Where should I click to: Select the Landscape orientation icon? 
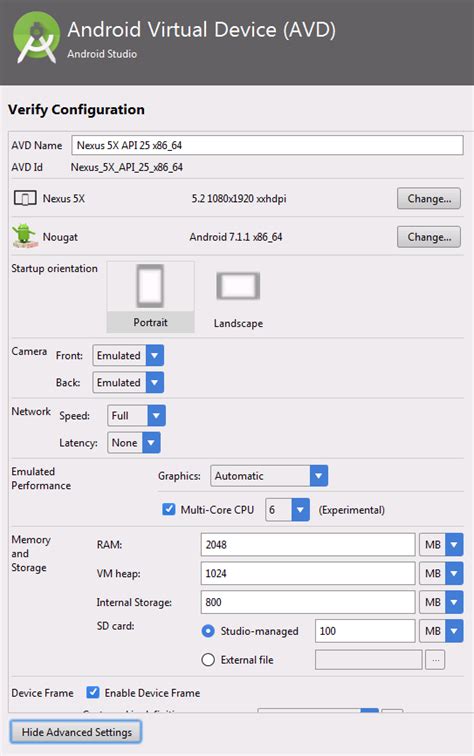coord(238,285)
